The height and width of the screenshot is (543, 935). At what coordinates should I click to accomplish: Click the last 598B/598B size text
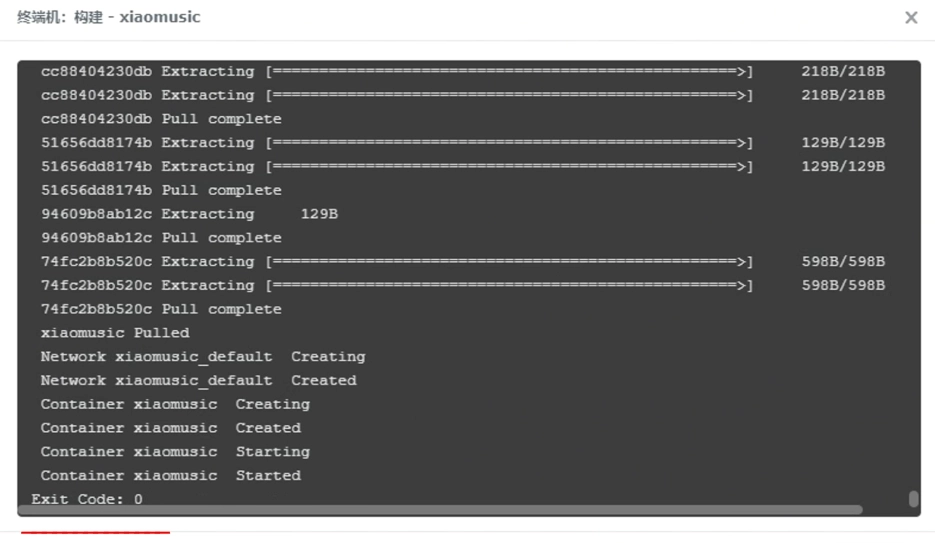[843, 286]
